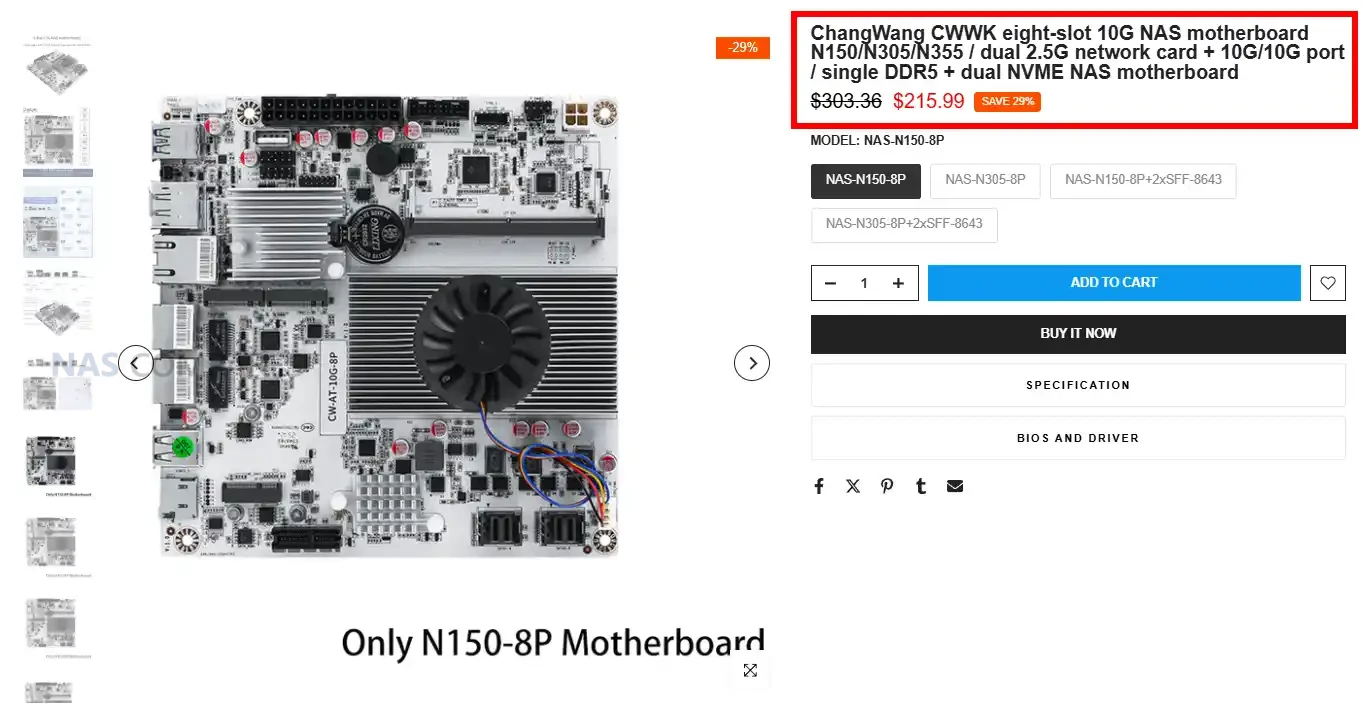Go to next product image arrow
This screenshot has width=1362, height=725.
[752, 363]
